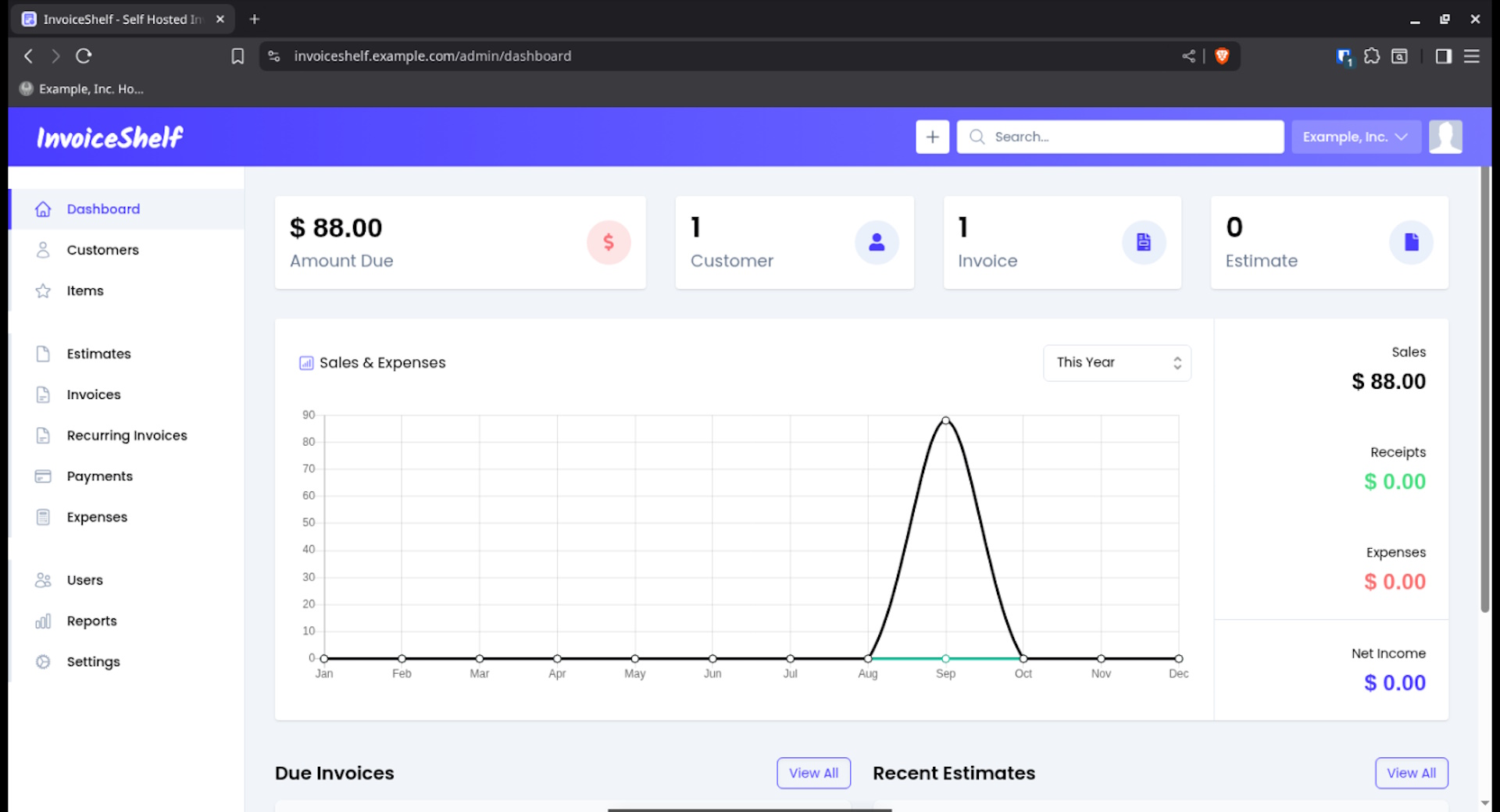Click the Estimate card file icon
The image size is (1500, 812).
tap(1411, 242)
